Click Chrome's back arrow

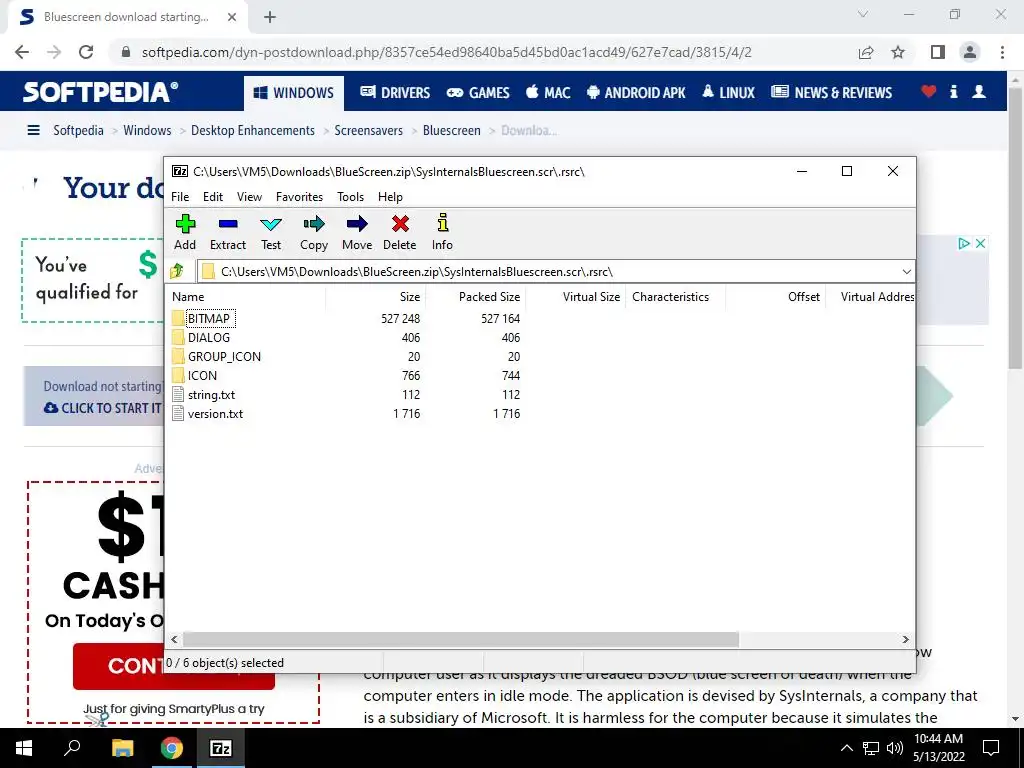(x=22, y=52)
